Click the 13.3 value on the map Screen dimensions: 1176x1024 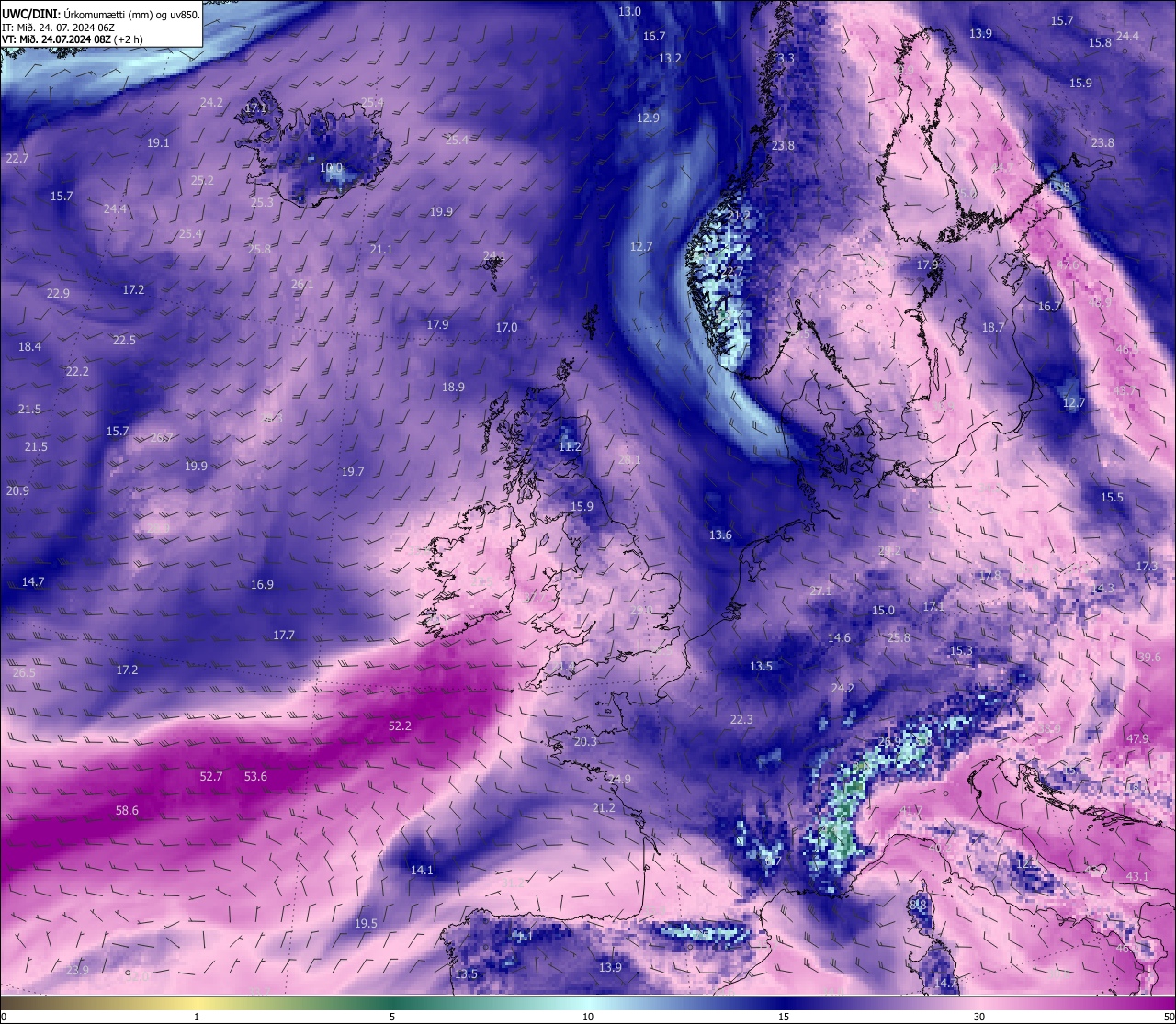click(783, 58)
